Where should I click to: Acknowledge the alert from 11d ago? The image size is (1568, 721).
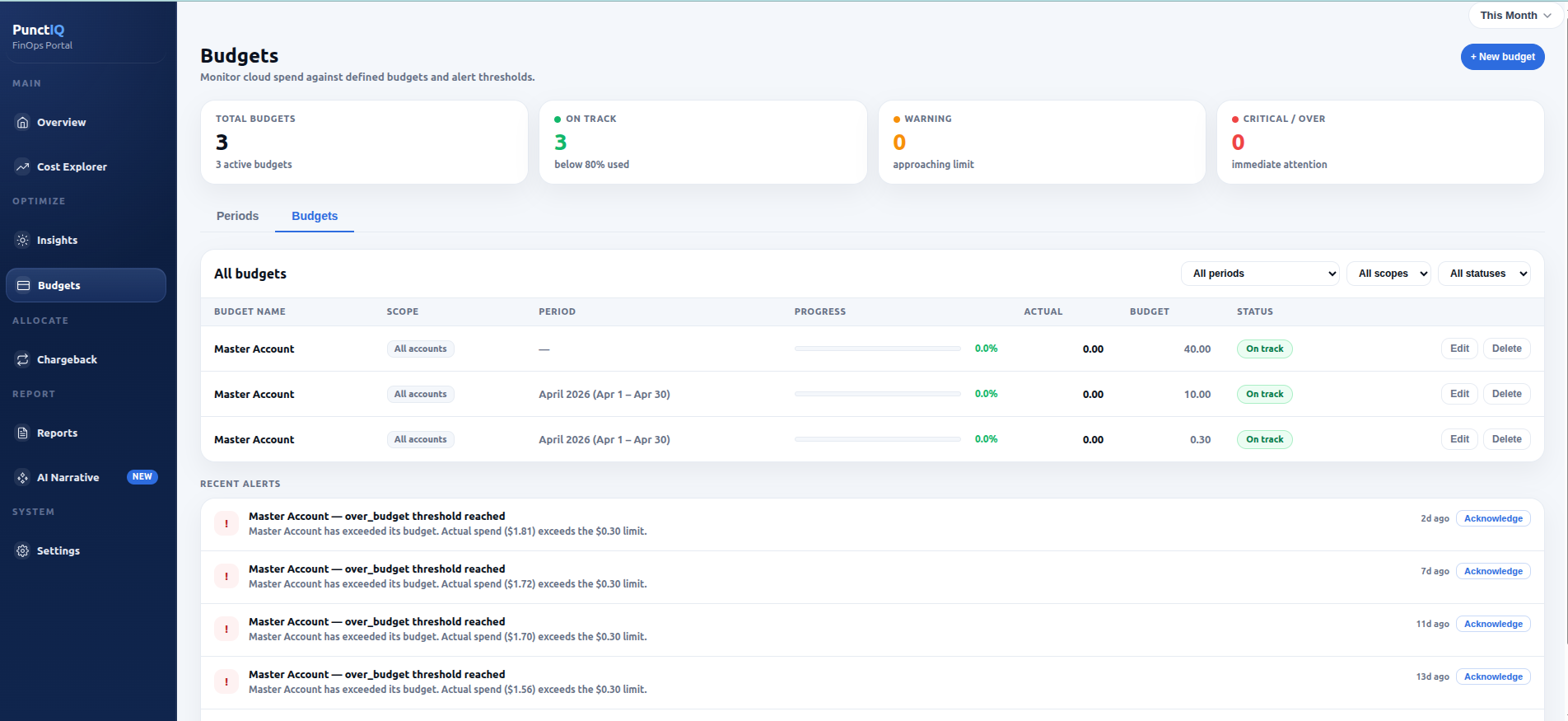click(1493, 624)
